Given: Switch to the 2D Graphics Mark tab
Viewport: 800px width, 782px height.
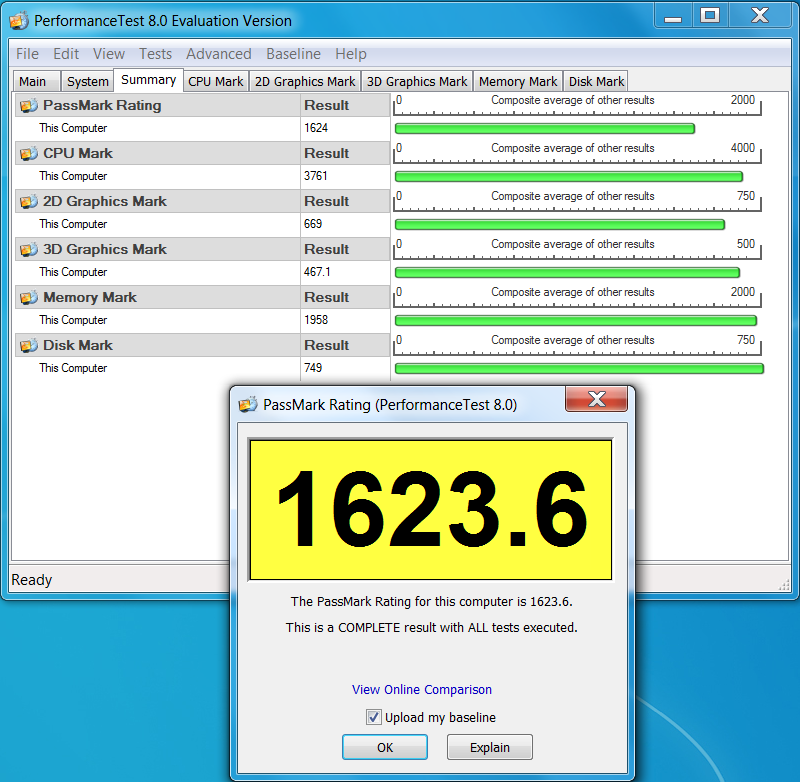Looking at the screenshot, I should [305, 82].
